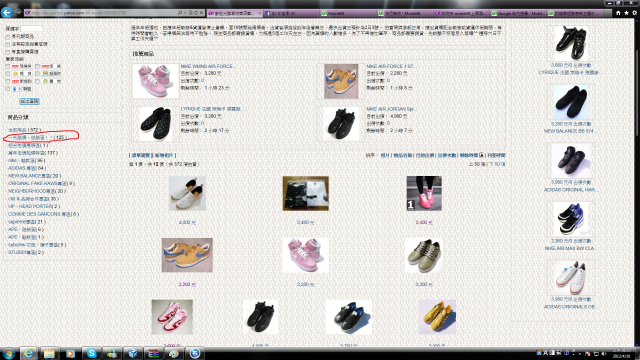Click the photo-grid view link above listings
Screen dimensions: 640x360
click(164, 156)
